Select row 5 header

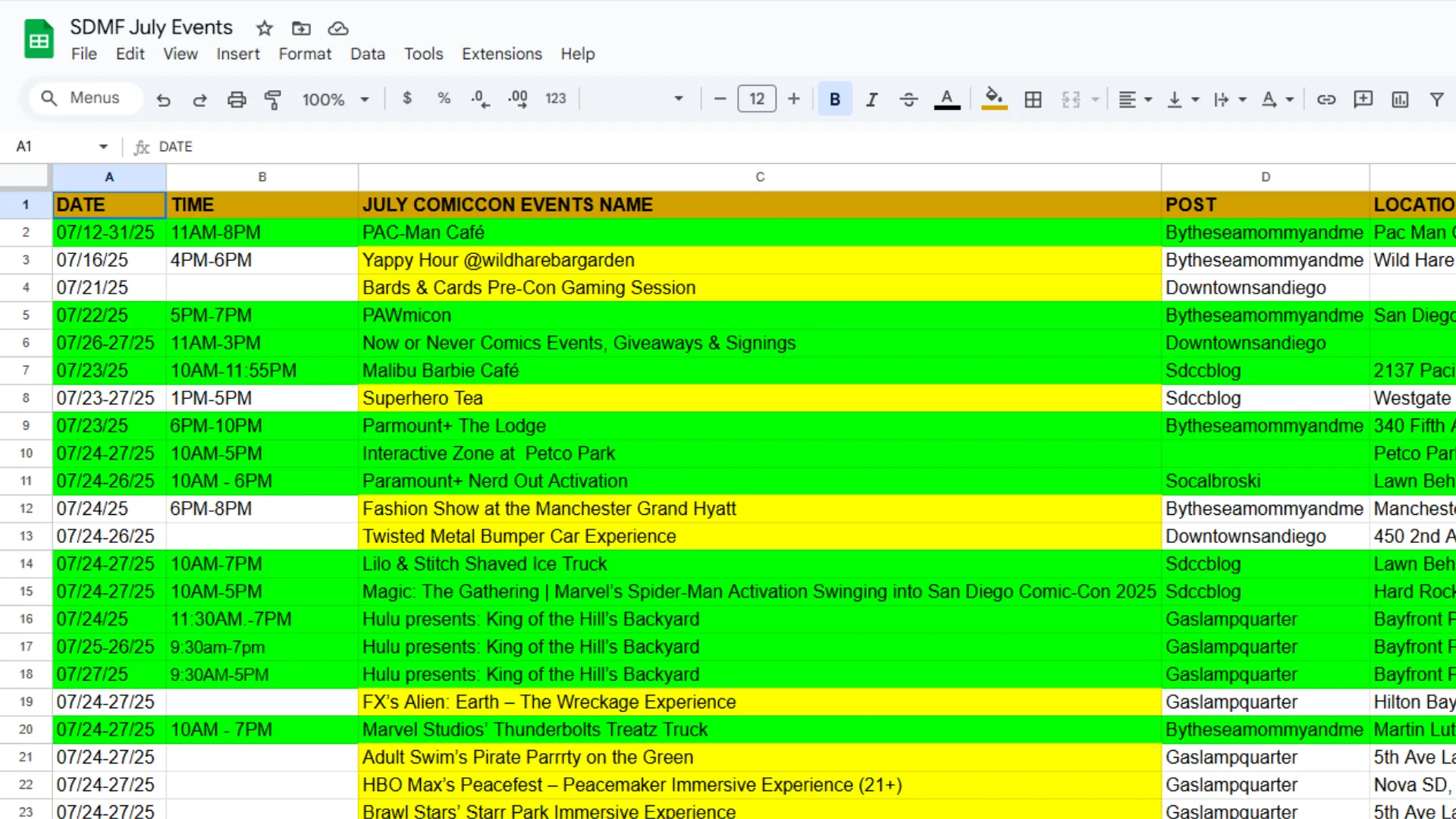[x=26, y=315]
